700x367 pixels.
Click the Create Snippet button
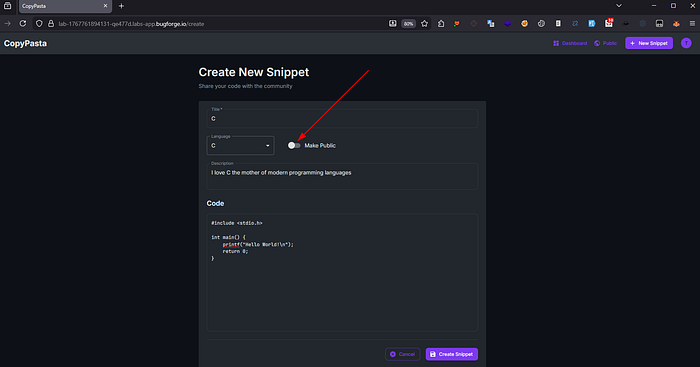pos(452,354)
